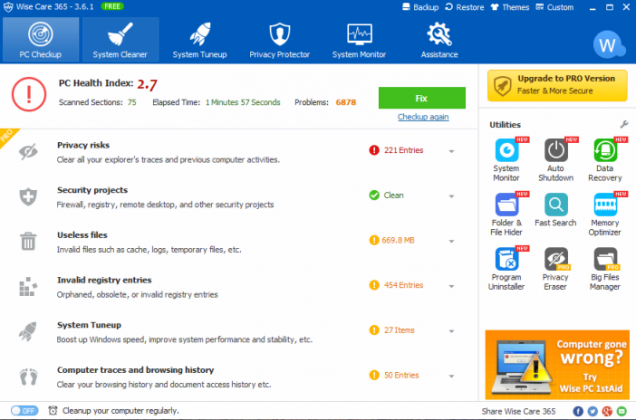Click Upgrade to PRO Version banner
Screen dimensions: 636x420
pos(557,85)
